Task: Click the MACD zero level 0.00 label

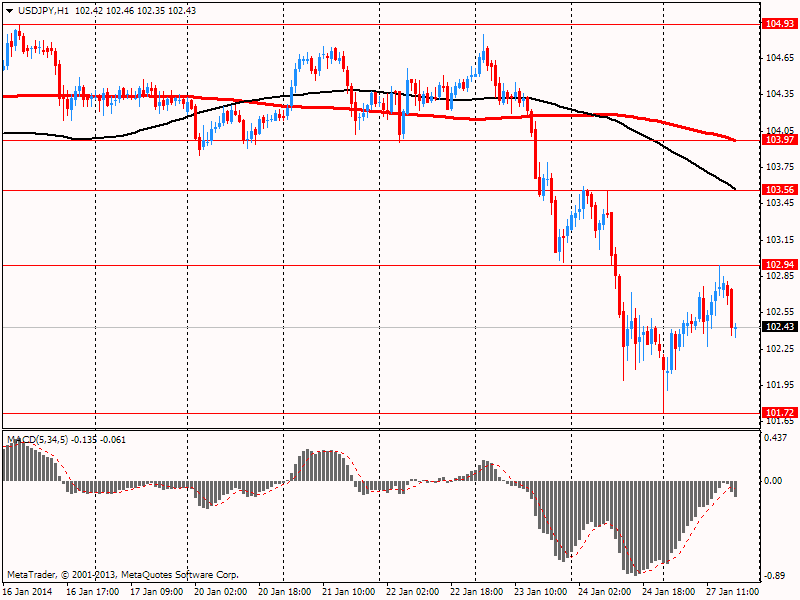Action: pyautogui.click(x=773, y=481)
